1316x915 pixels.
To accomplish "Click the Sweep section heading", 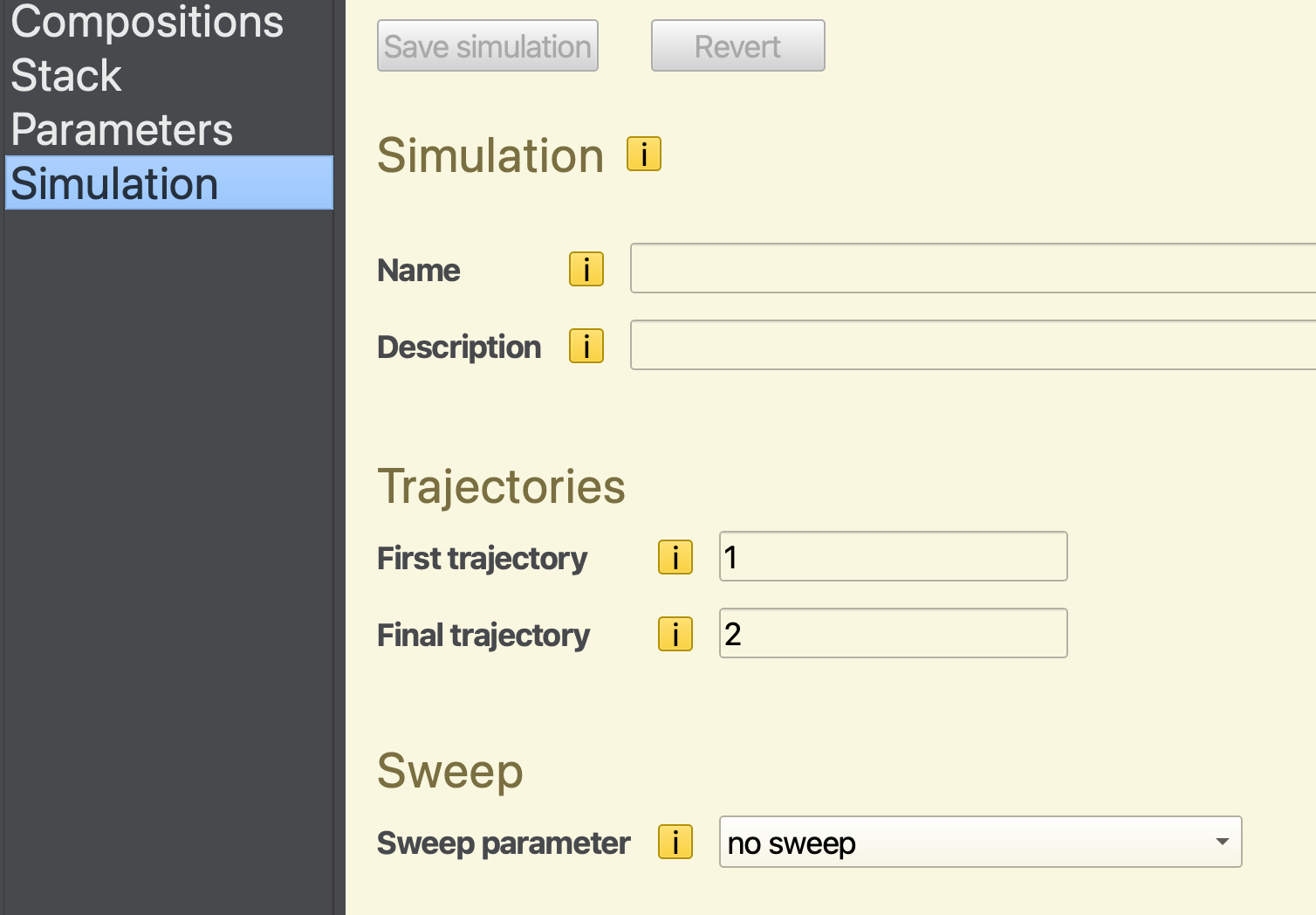I will [x=449, y=771].
